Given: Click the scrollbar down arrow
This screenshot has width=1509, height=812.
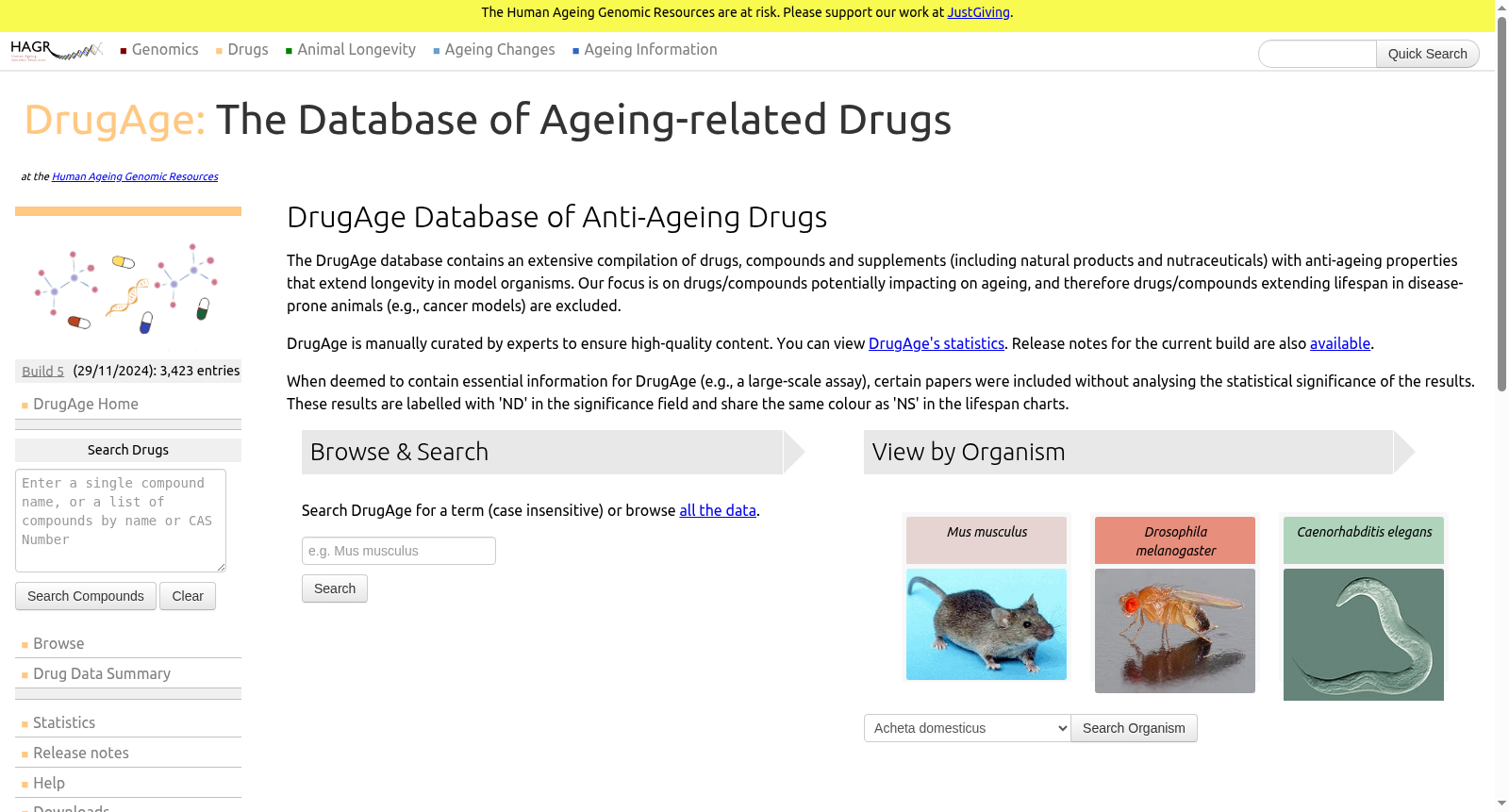Looking at the screenshot, I should click(x=1501, y=804).
